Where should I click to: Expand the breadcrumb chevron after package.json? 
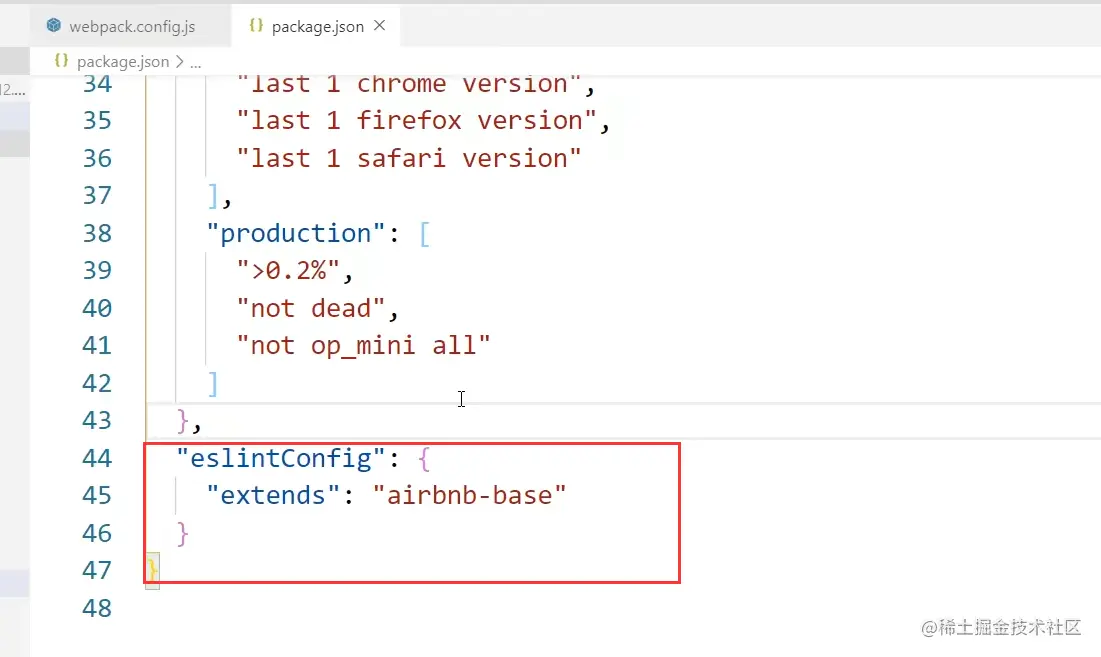coord(180,61)
